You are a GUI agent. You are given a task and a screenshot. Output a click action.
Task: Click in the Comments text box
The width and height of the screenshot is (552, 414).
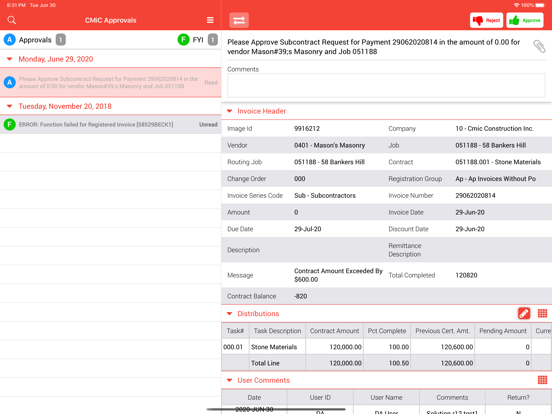click(386, 86)
